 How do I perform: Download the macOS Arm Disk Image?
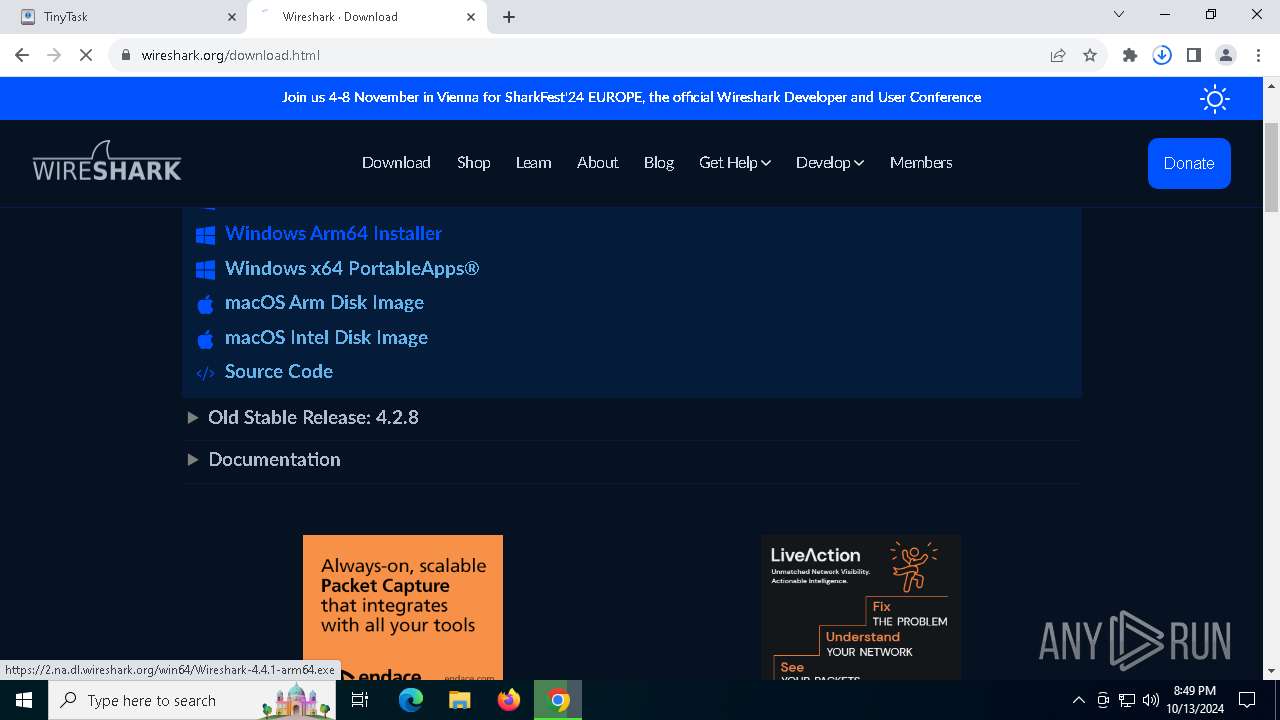[x=324, y=302]
